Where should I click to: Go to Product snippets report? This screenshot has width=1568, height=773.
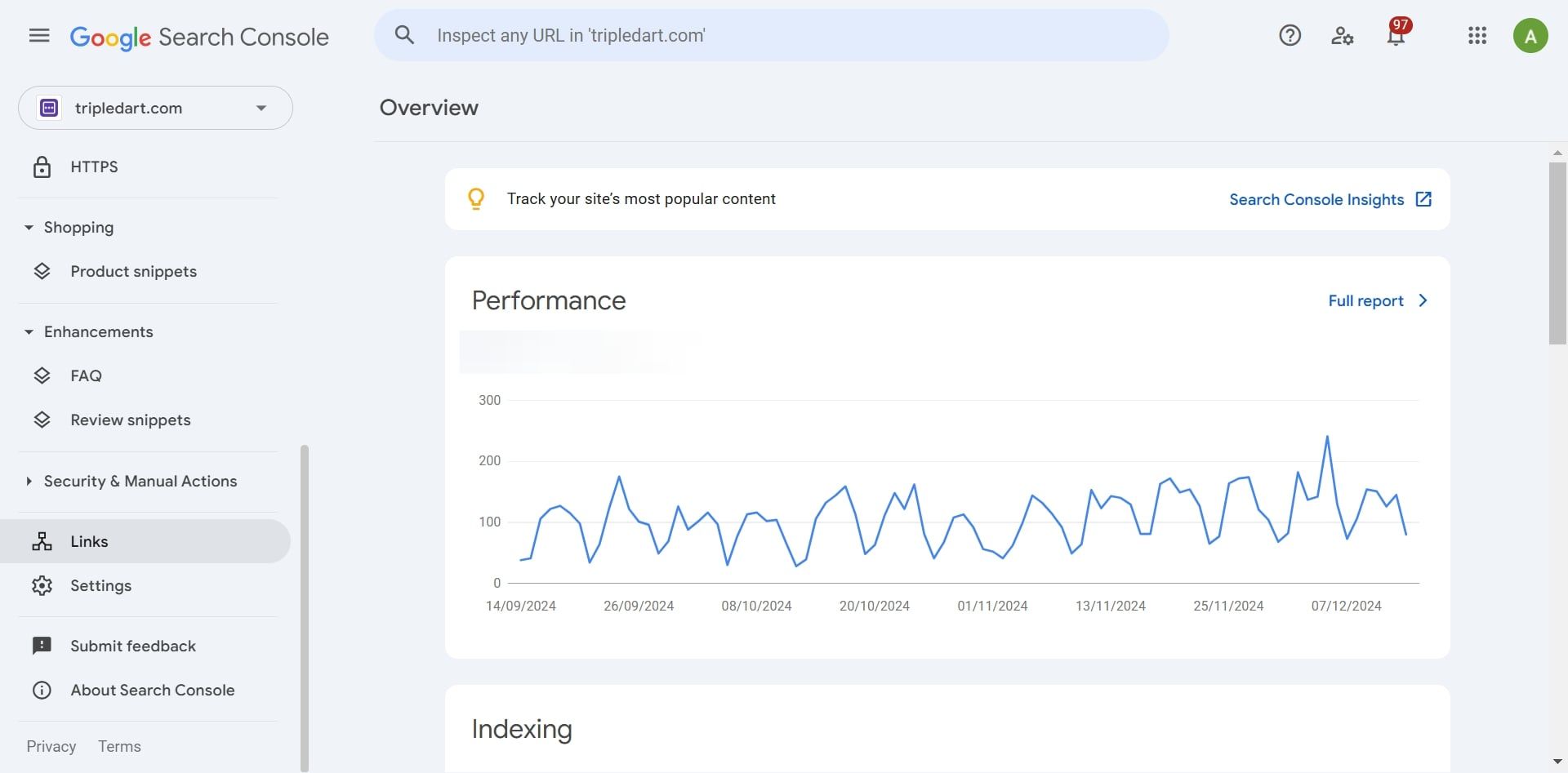(x=133, y=271)
